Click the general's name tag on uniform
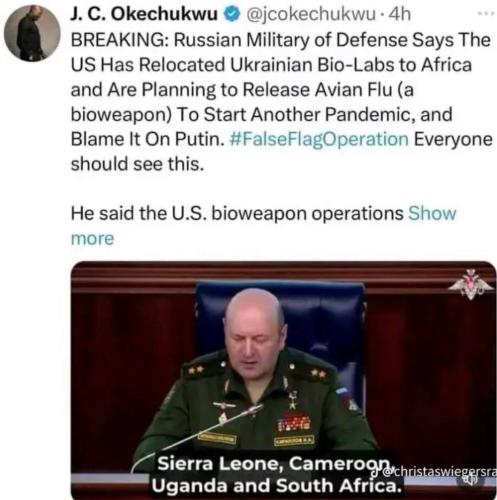Viewport: 497px width, 500px height. pyautogui.click(x=294, y=441)
